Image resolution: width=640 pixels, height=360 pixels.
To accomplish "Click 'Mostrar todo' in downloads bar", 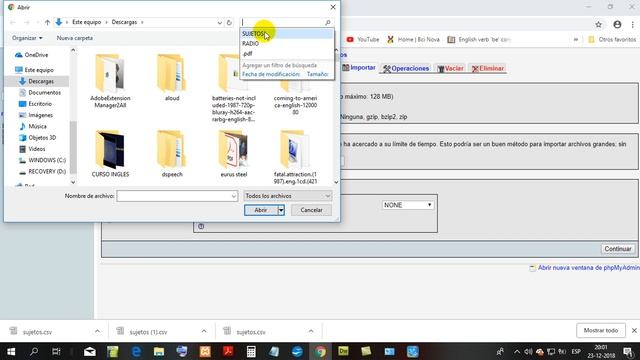I will [600, 331].
